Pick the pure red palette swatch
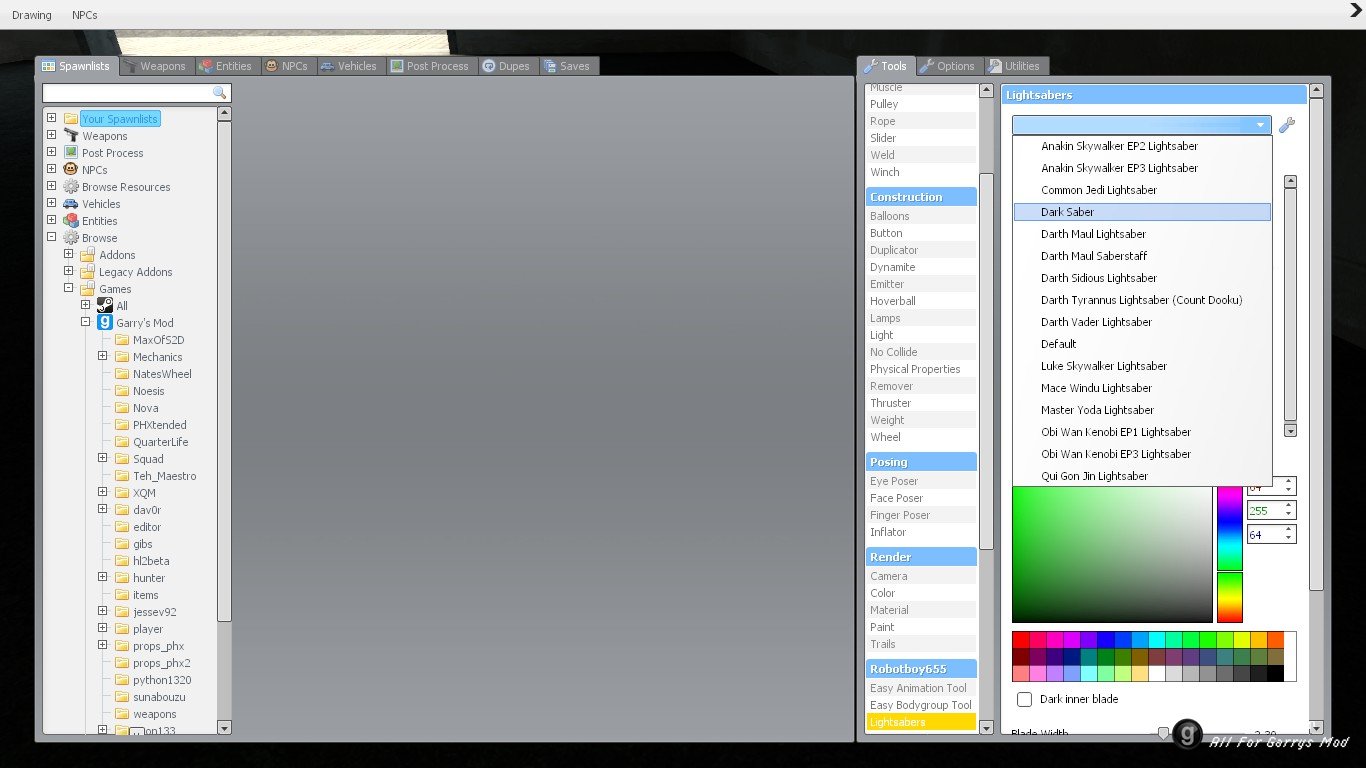 (1020, 640)
